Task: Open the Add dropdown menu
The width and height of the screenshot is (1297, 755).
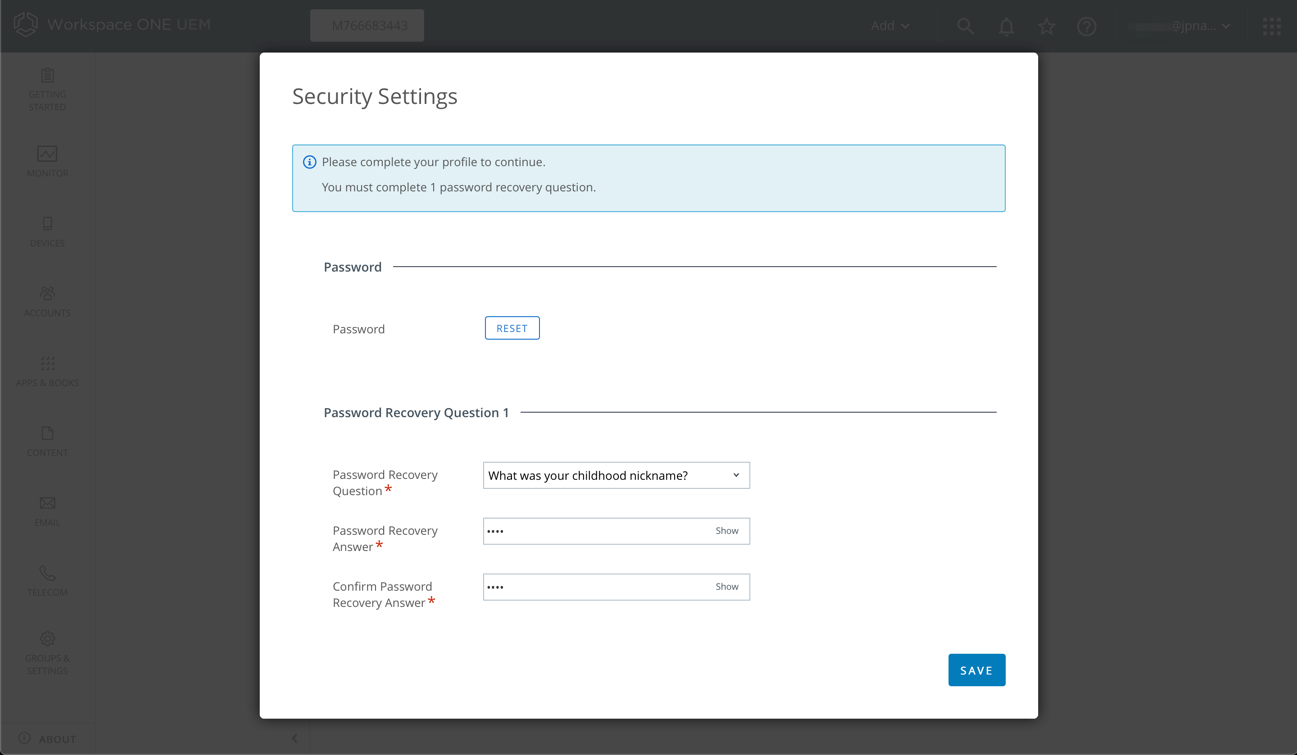Action: [890, 26]
